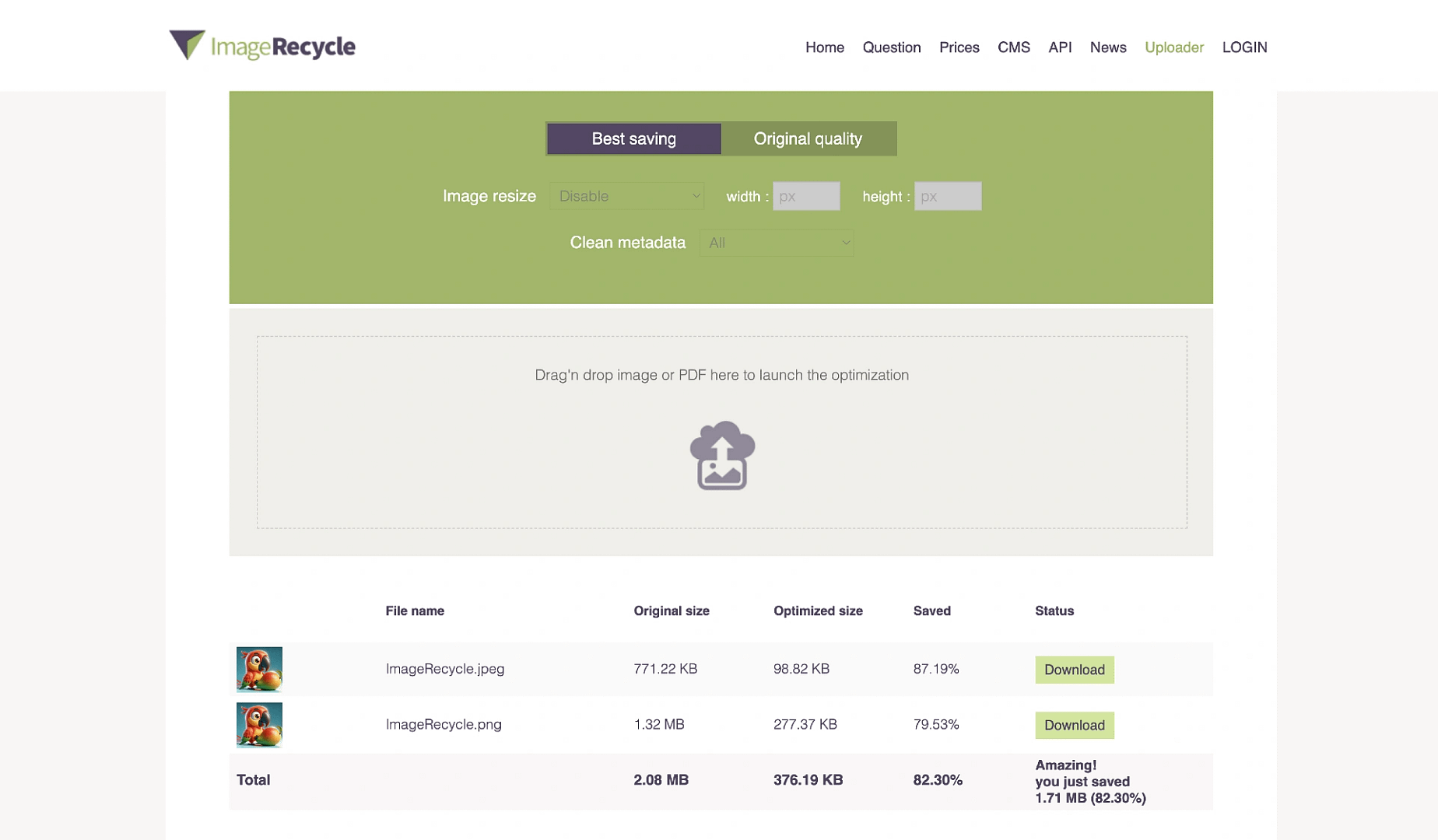Screen dimensions: 1438x840
Task: Open the CMS navigation entry
Action: point(1013,47)
